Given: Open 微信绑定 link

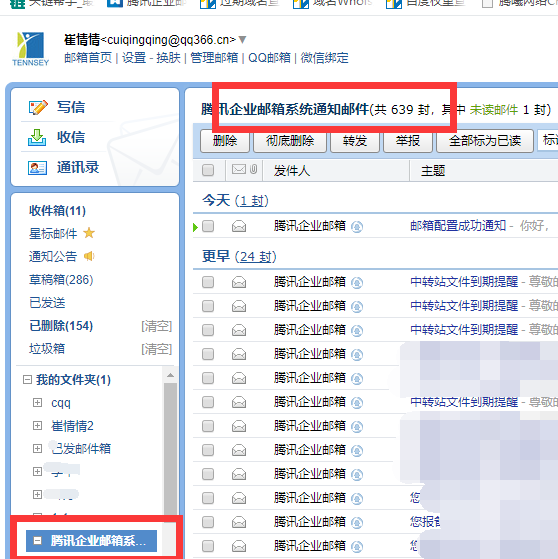Looking at the screenshot, I should (324, 58).
